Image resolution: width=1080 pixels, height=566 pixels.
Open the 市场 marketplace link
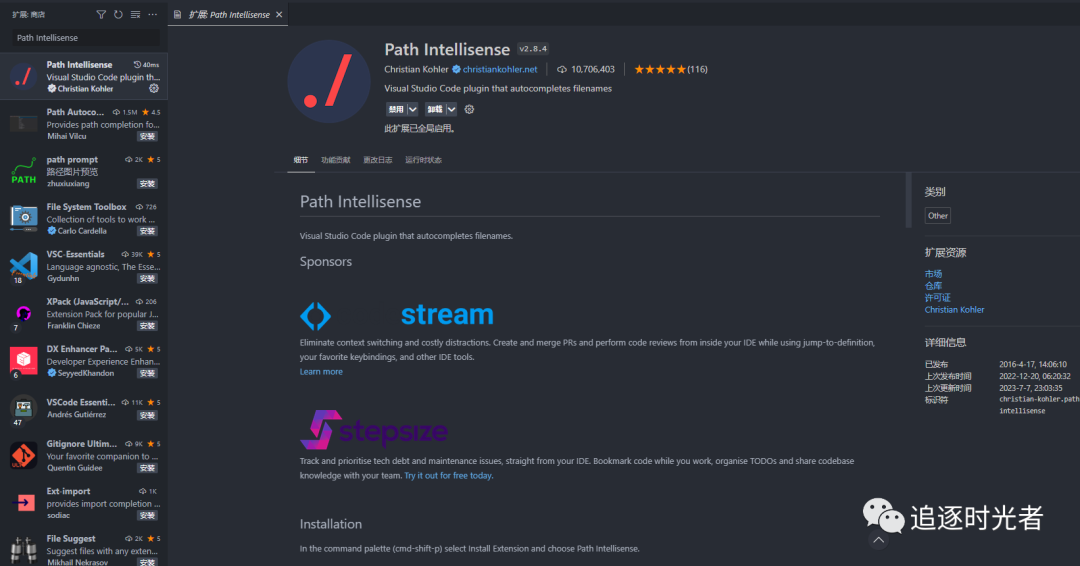click(933, 274)
